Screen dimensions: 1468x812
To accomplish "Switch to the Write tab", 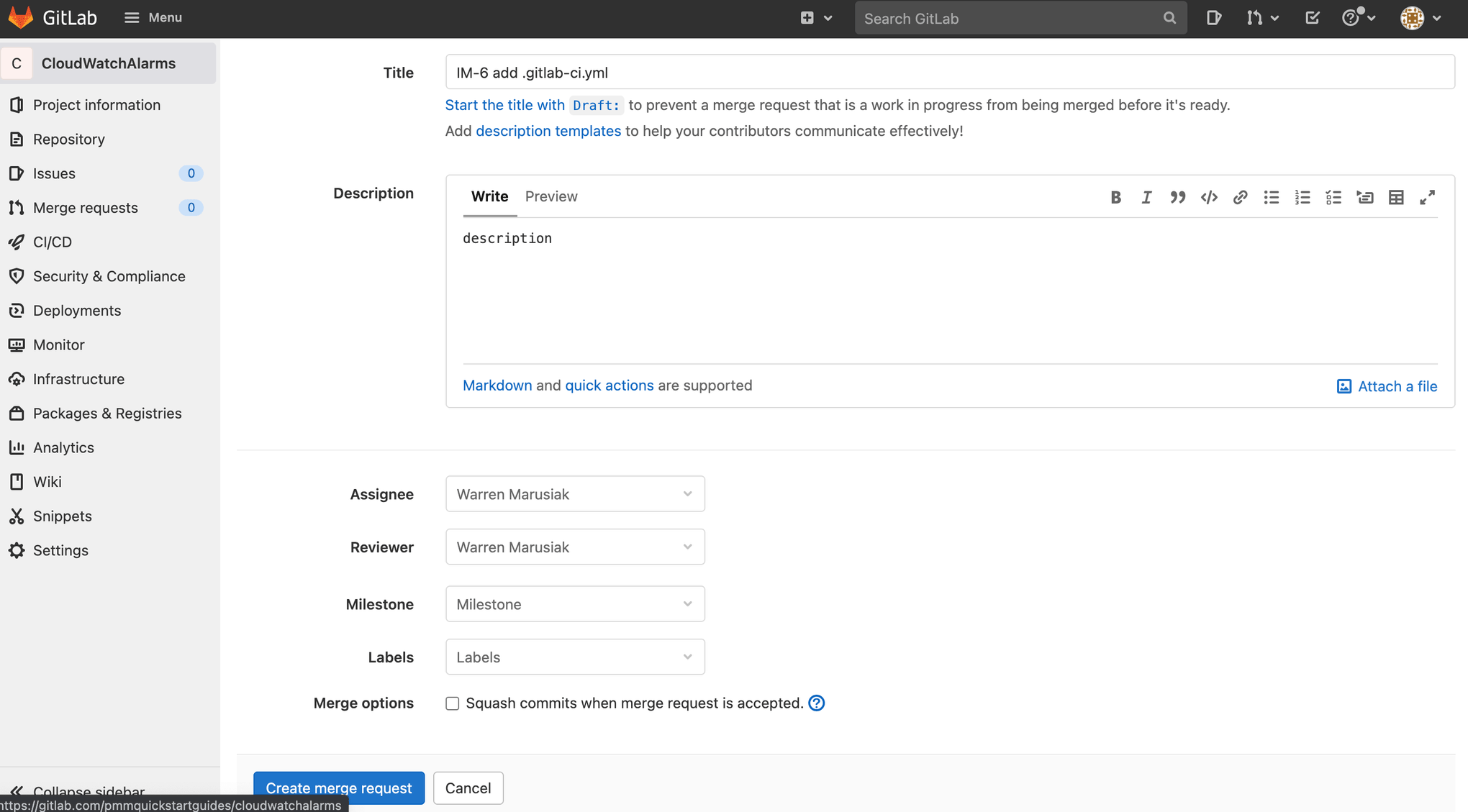I will tap(490, 196).
